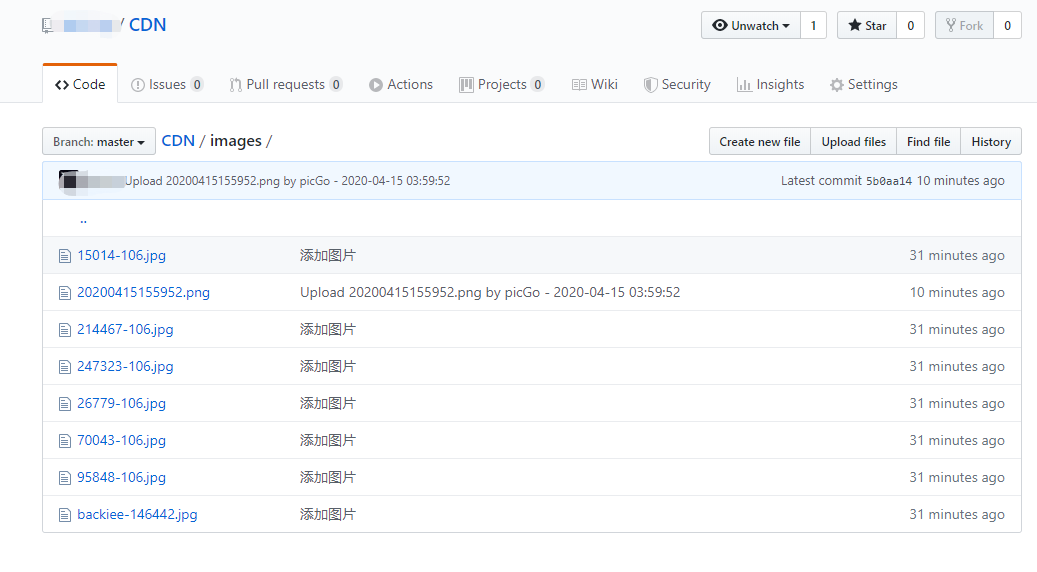Open commit message for 214467-106.jpg row

pyautogui.click(x=328, y=329)
